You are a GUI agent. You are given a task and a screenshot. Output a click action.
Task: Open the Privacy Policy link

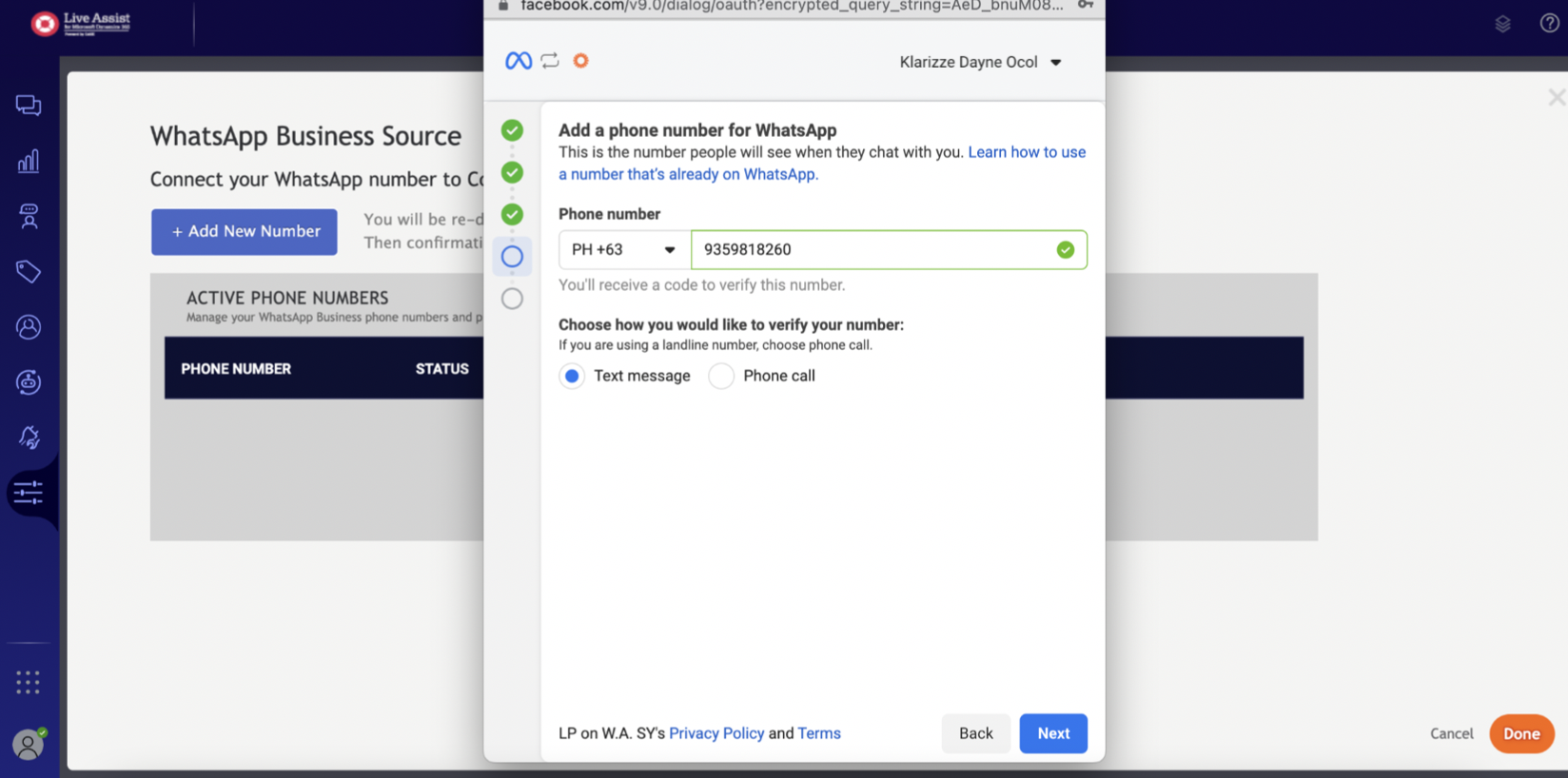[x=716, y=733]
